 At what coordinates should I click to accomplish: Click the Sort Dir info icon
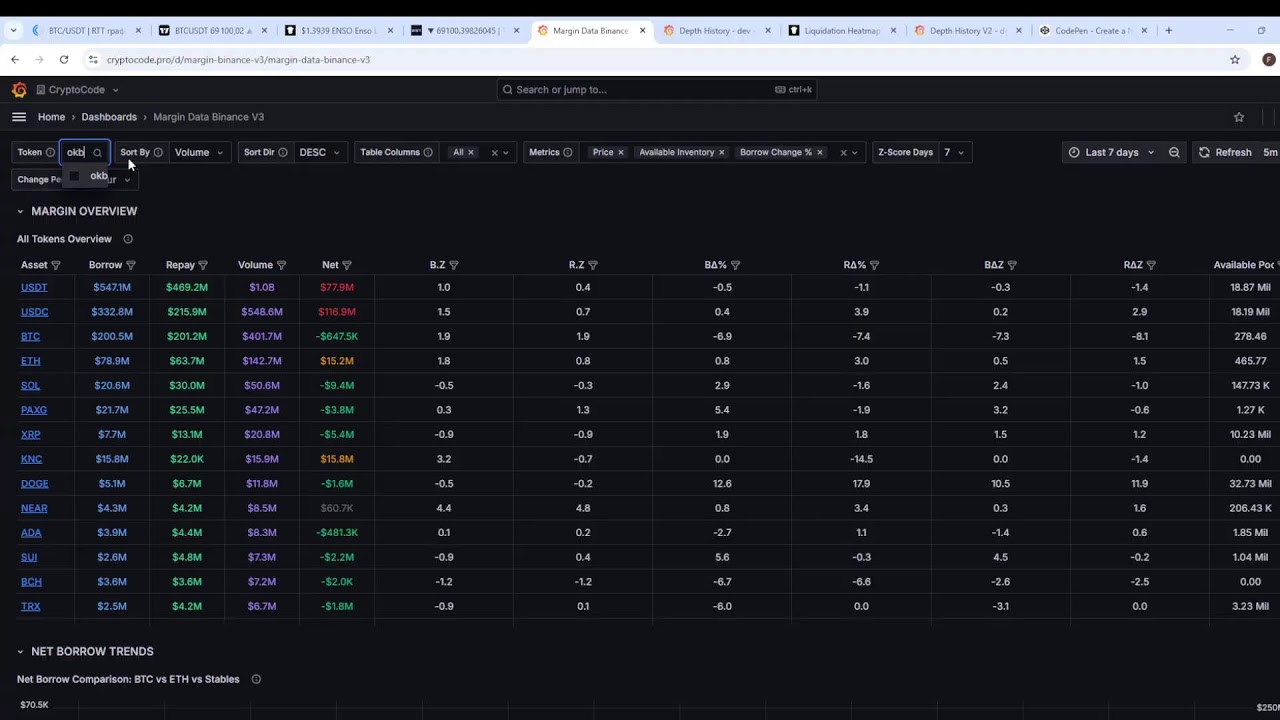(x=283, y=153)
